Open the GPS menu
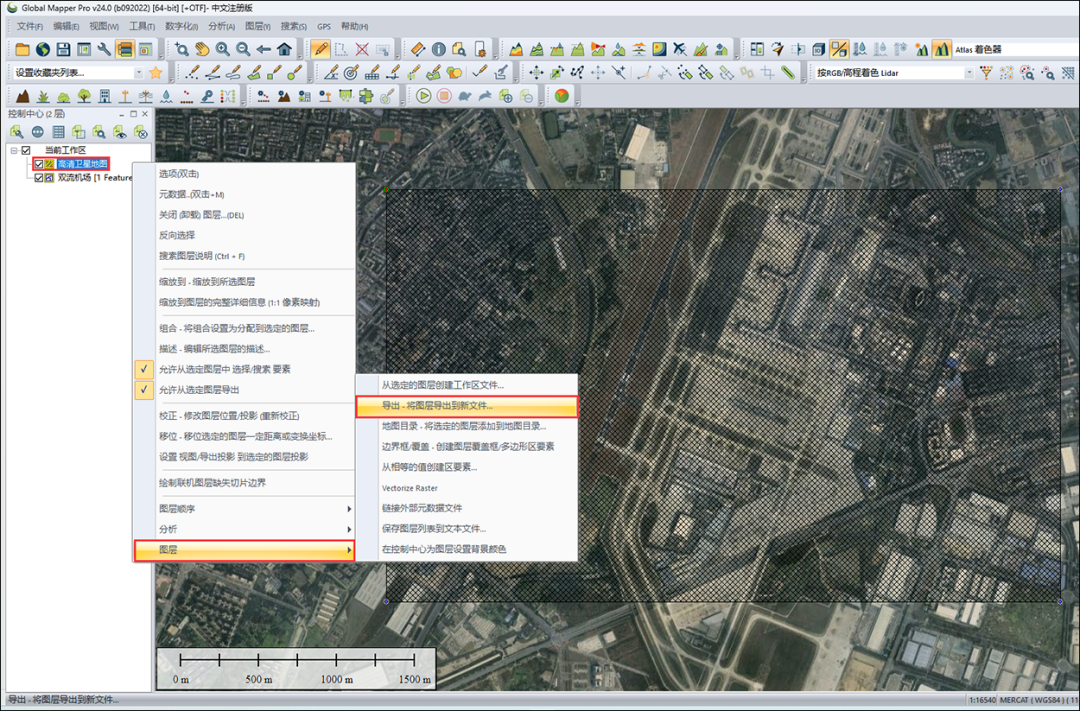The width and height of the screenshot is (1080, 711). [324, 26]
